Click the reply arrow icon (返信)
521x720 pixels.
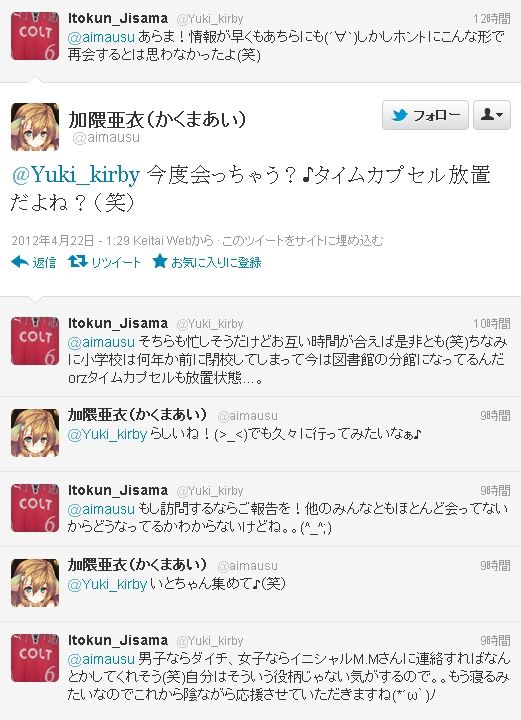20,262
